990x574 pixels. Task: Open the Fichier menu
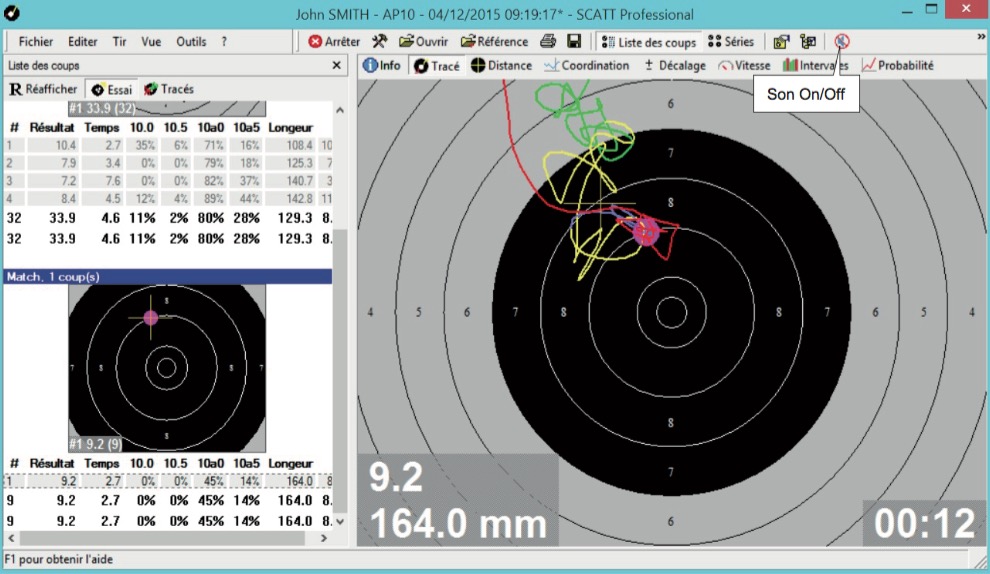[36, 42]
